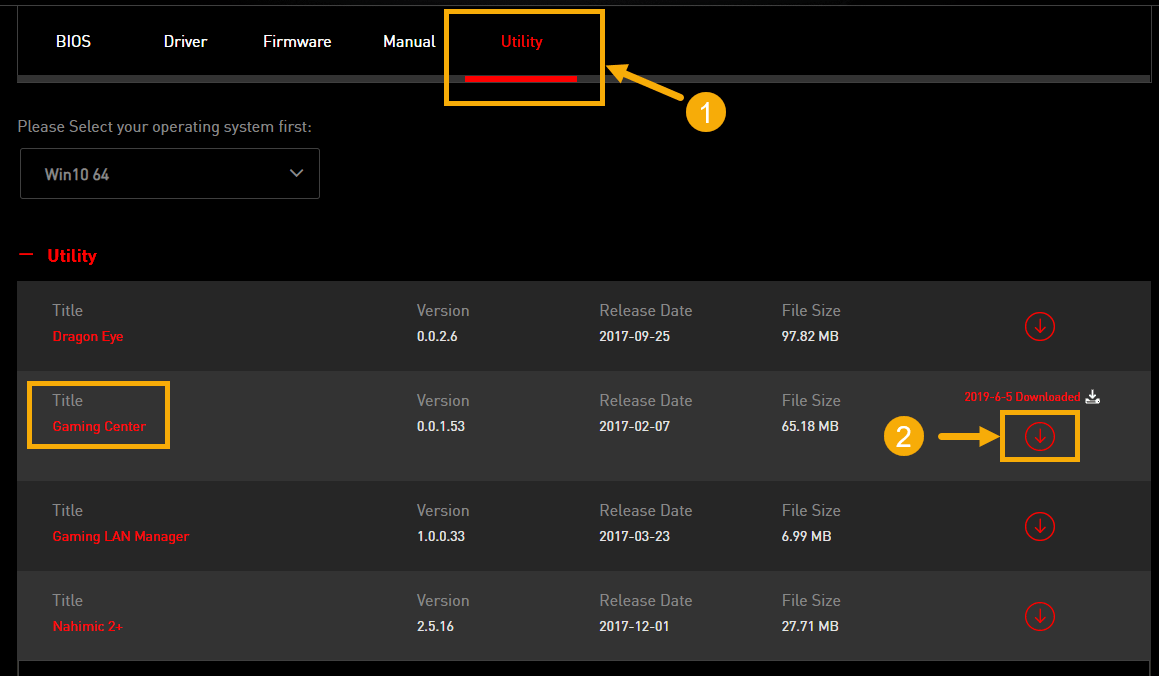Select the Utility tab

coord(522,42)
